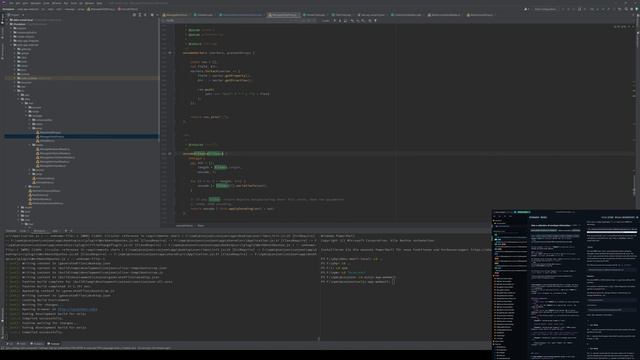
Task: Click upper gutter marker beside function declaration
Action: 170,53
